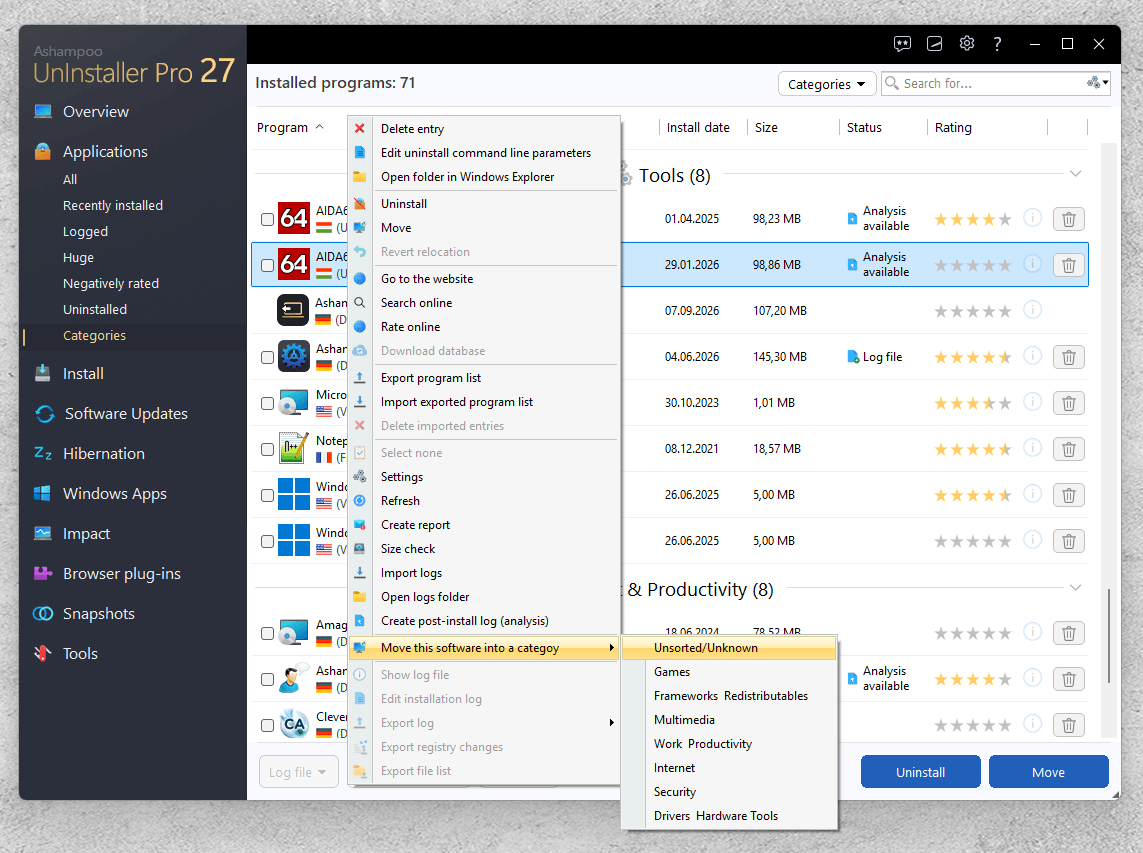Click info icon for row dated 07.09.2026
Image resolution: width=1143 pixels, height=853 pixels.
click(1032, 310)
